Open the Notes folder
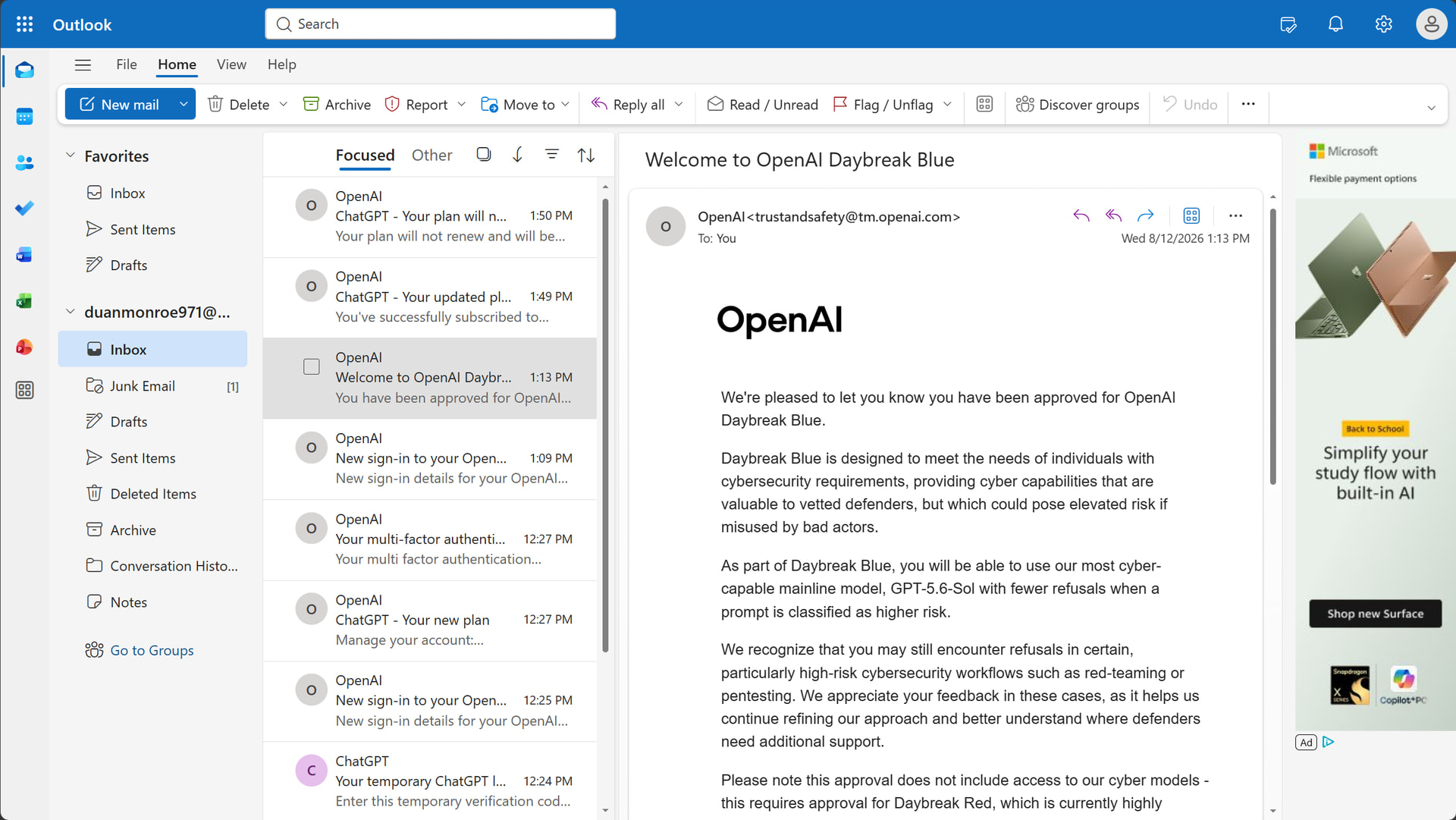Screen dimensions: 1456x820 (x=152, y=602)
